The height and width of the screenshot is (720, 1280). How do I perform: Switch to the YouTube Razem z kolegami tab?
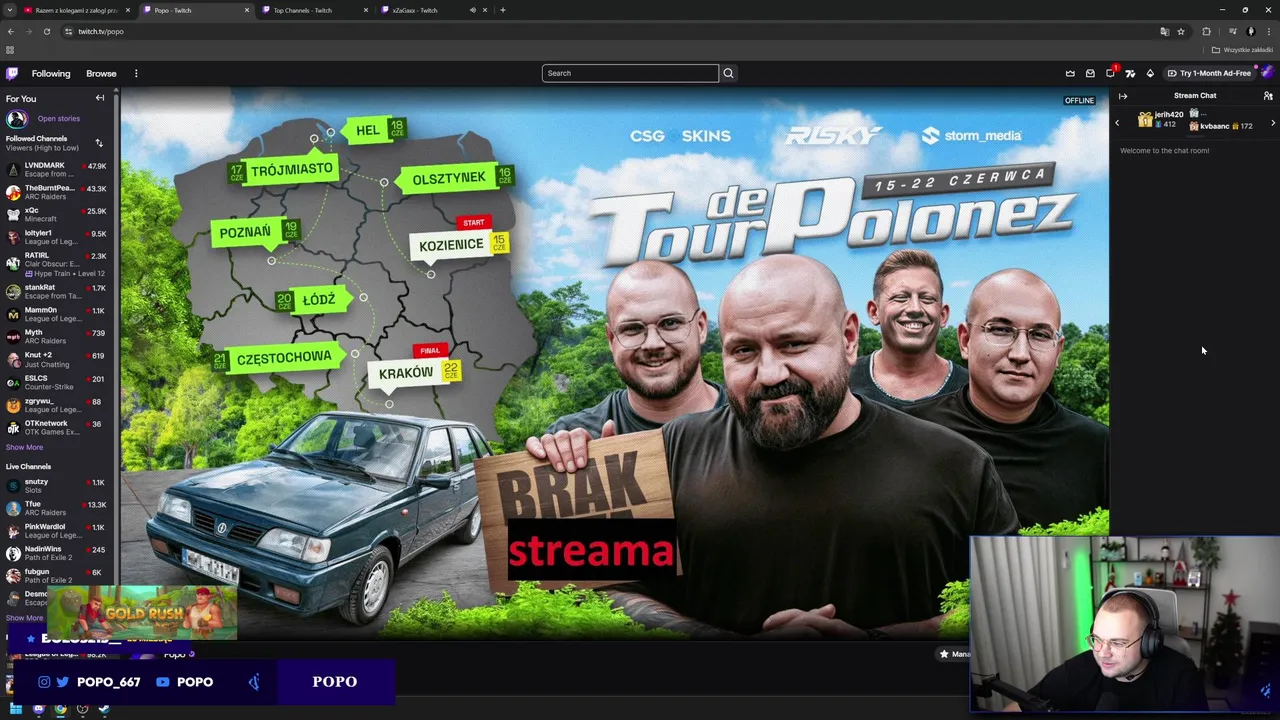pos(77,10)
